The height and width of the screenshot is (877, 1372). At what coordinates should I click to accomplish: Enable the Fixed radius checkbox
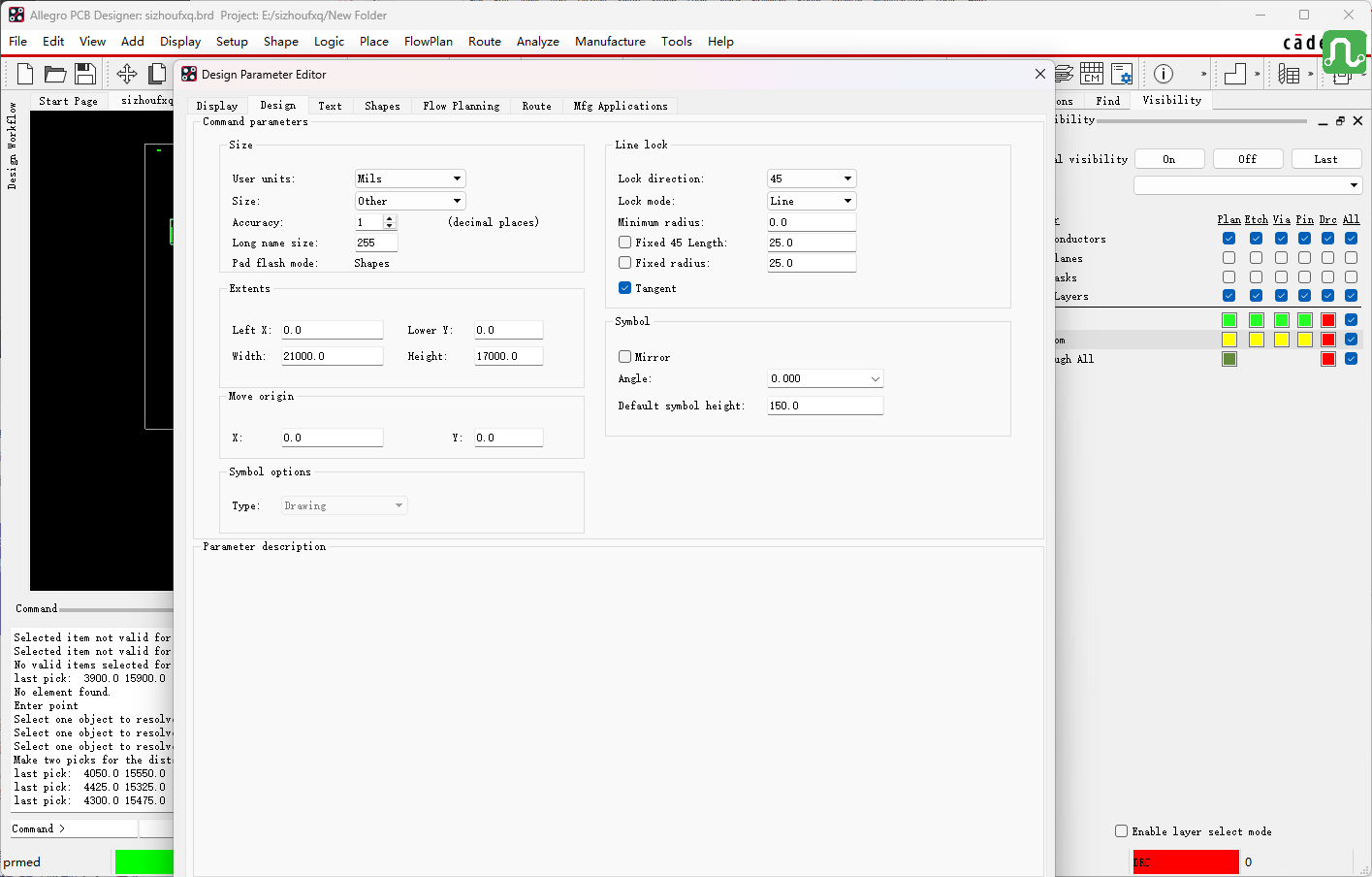point(624,263)
